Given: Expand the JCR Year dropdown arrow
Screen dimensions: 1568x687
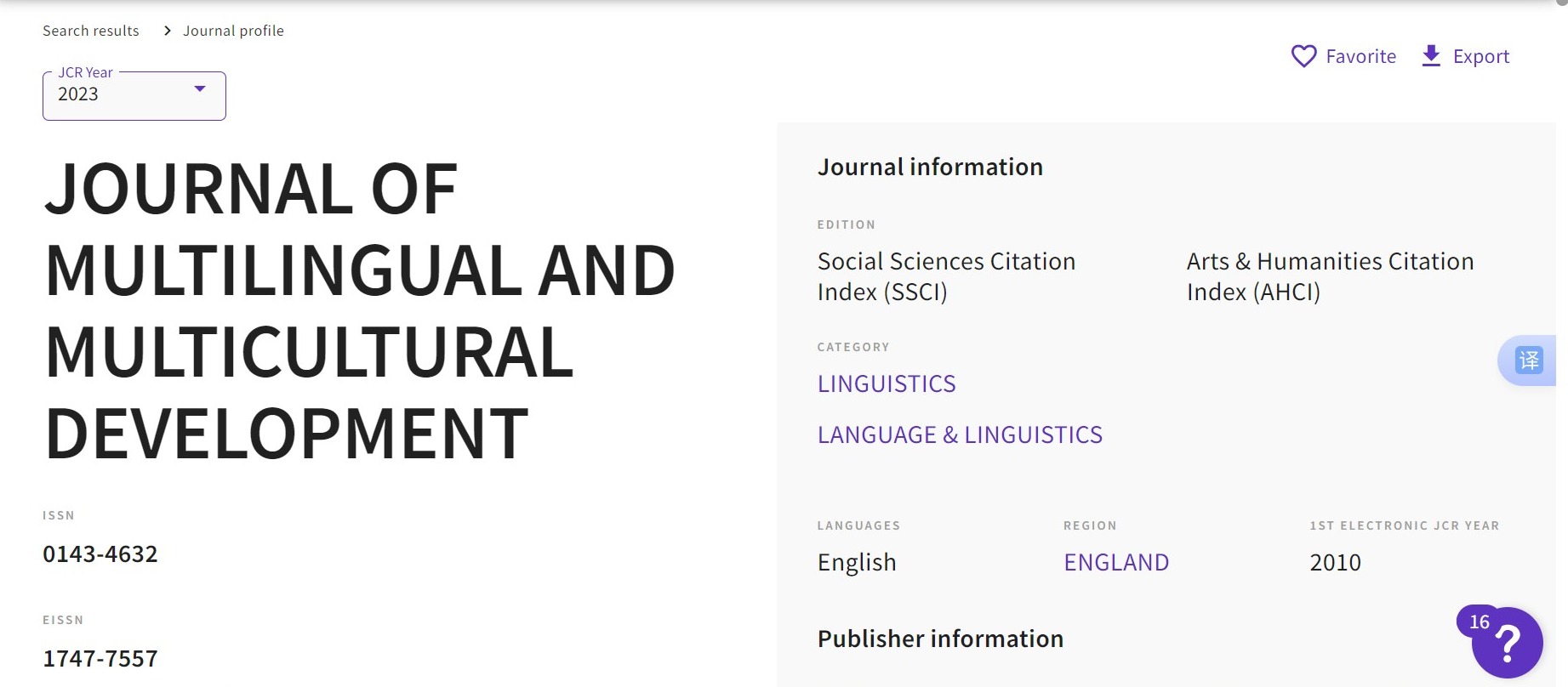Looking at the screenshot, I should (200, 88).
